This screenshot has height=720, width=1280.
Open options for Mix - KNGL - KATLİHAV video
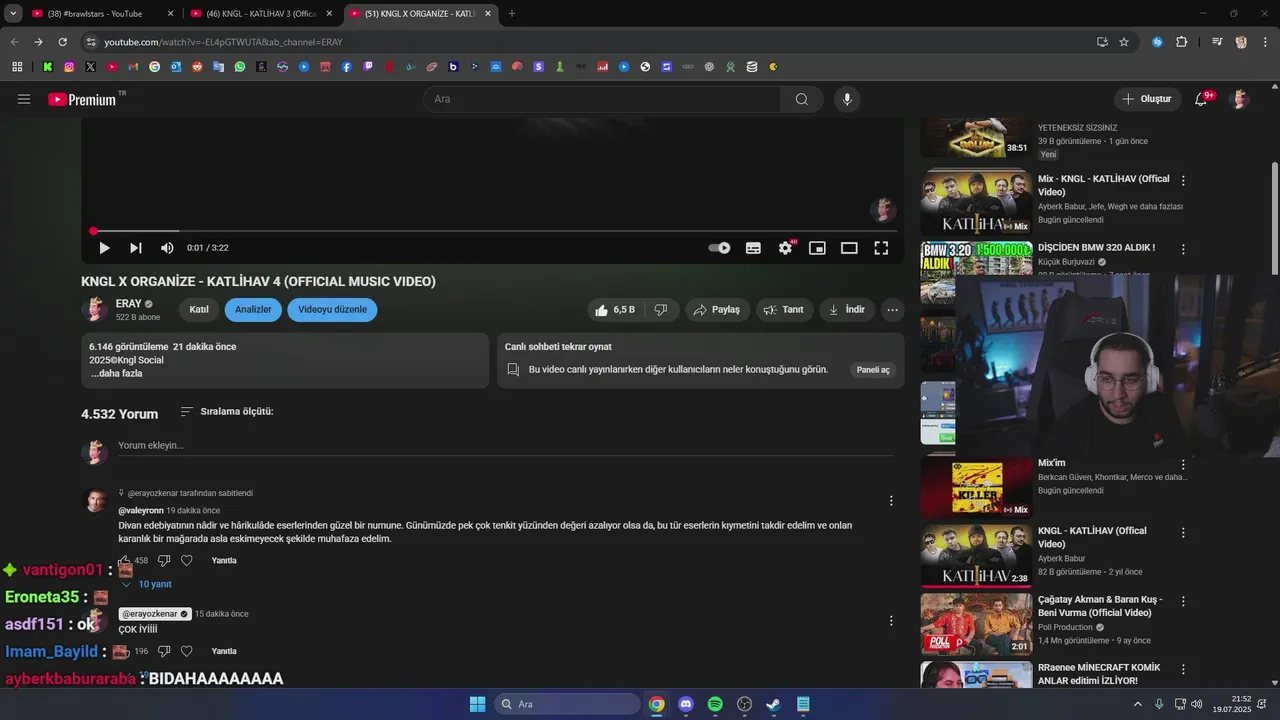(x=1183, y=181)
